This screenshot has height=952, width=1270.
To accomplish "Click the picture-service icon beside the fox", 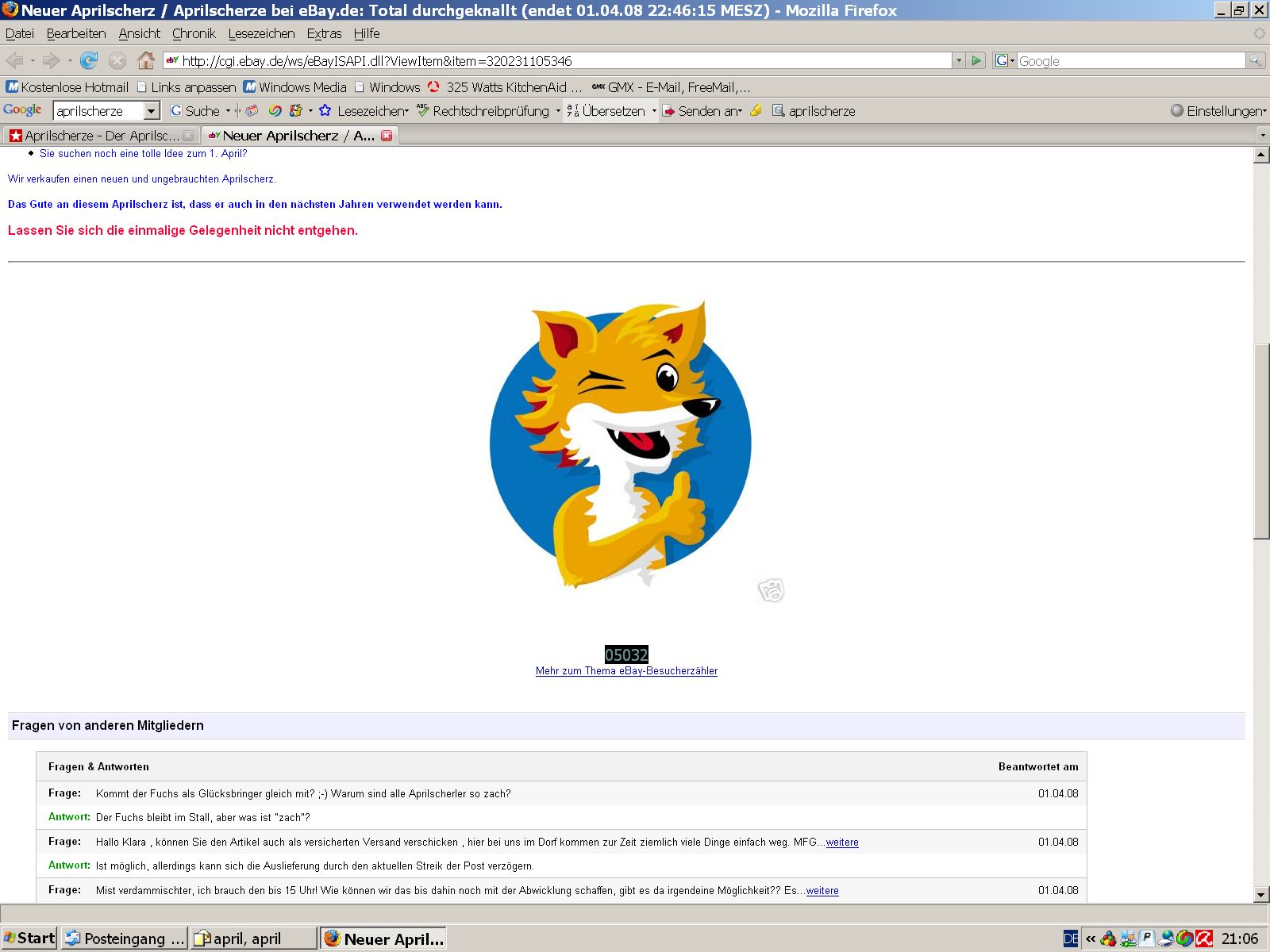I will click(772, 590).
